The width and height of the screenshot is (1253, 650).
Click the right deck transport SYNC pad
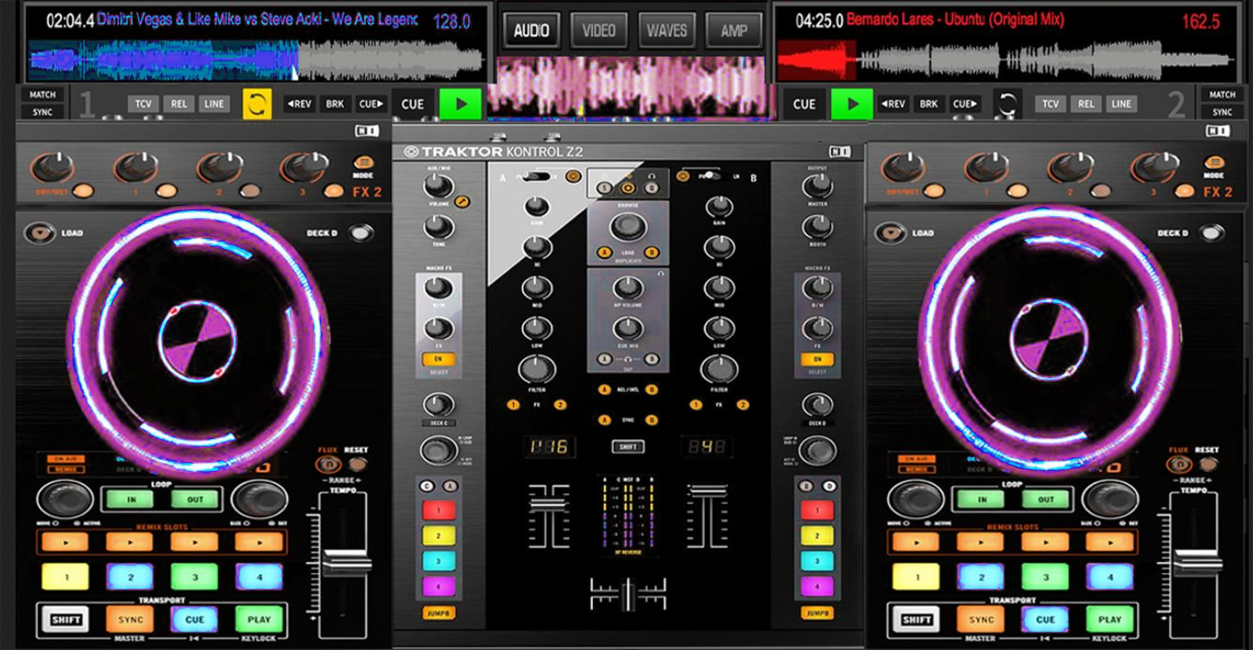click(981, 620)
